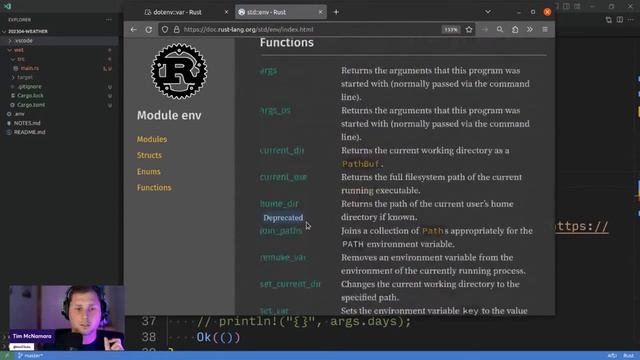Click the webcam overlay of Tim McNamara
Screen dimensions: 640x360
click(x=67, y=318)
